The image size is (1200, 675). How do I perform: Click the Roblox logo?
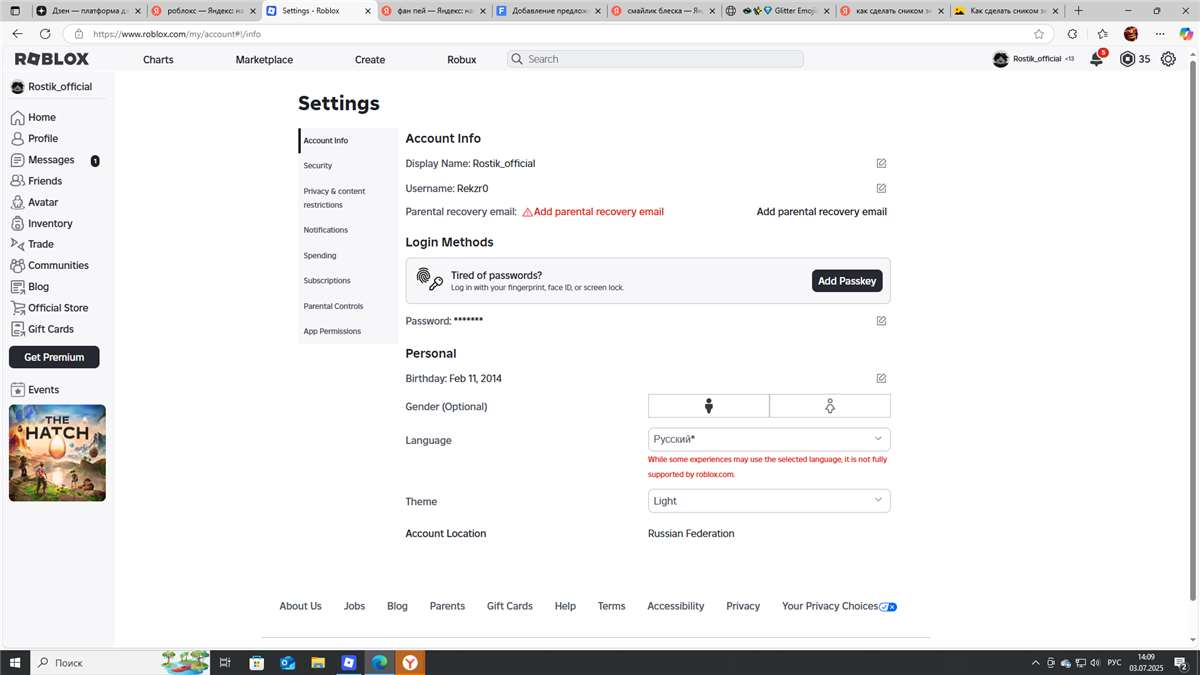(52, 59)
